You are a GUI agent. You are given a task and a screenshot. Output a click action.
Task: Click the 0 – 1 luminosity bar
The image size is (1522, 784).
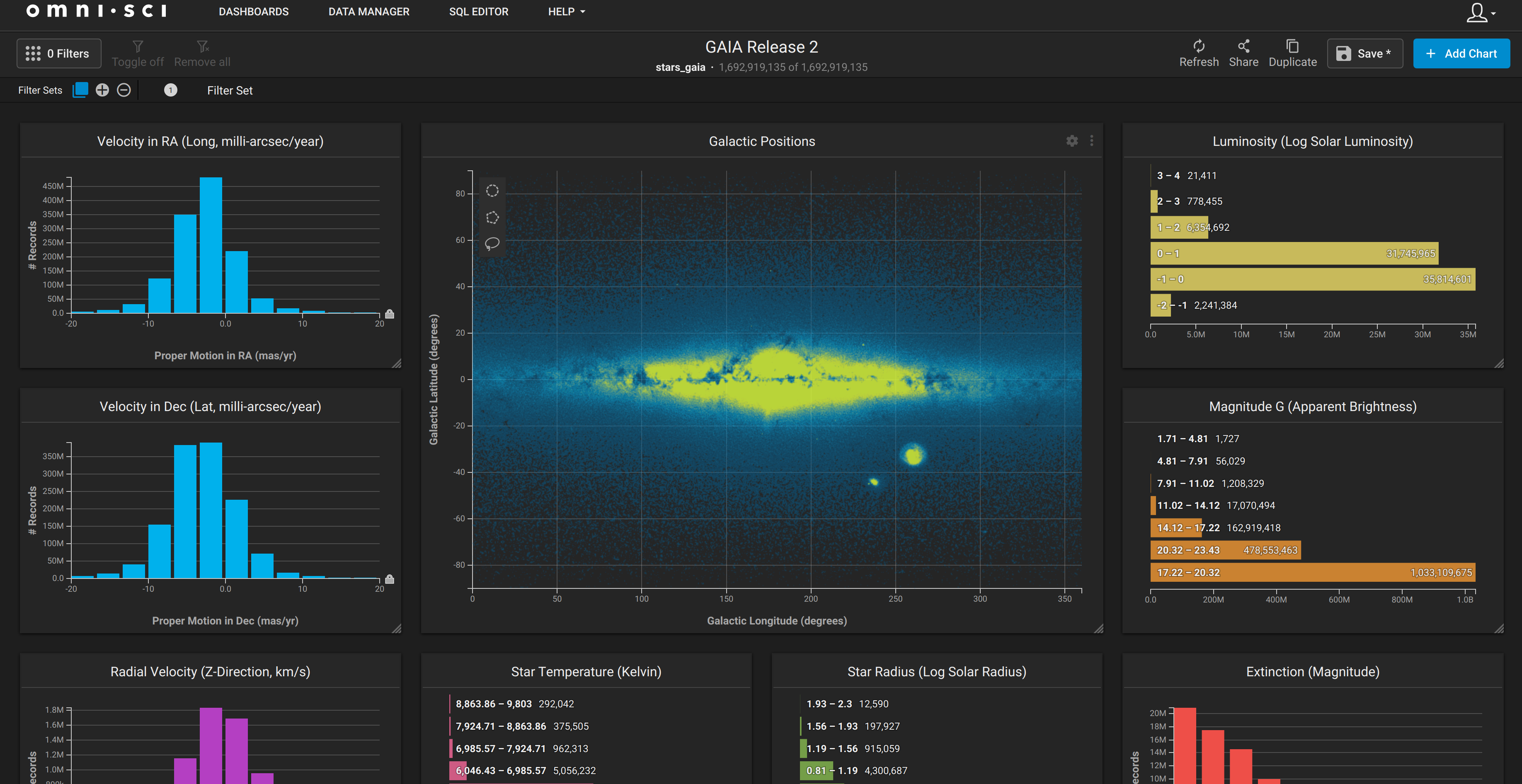point(1294,254)
